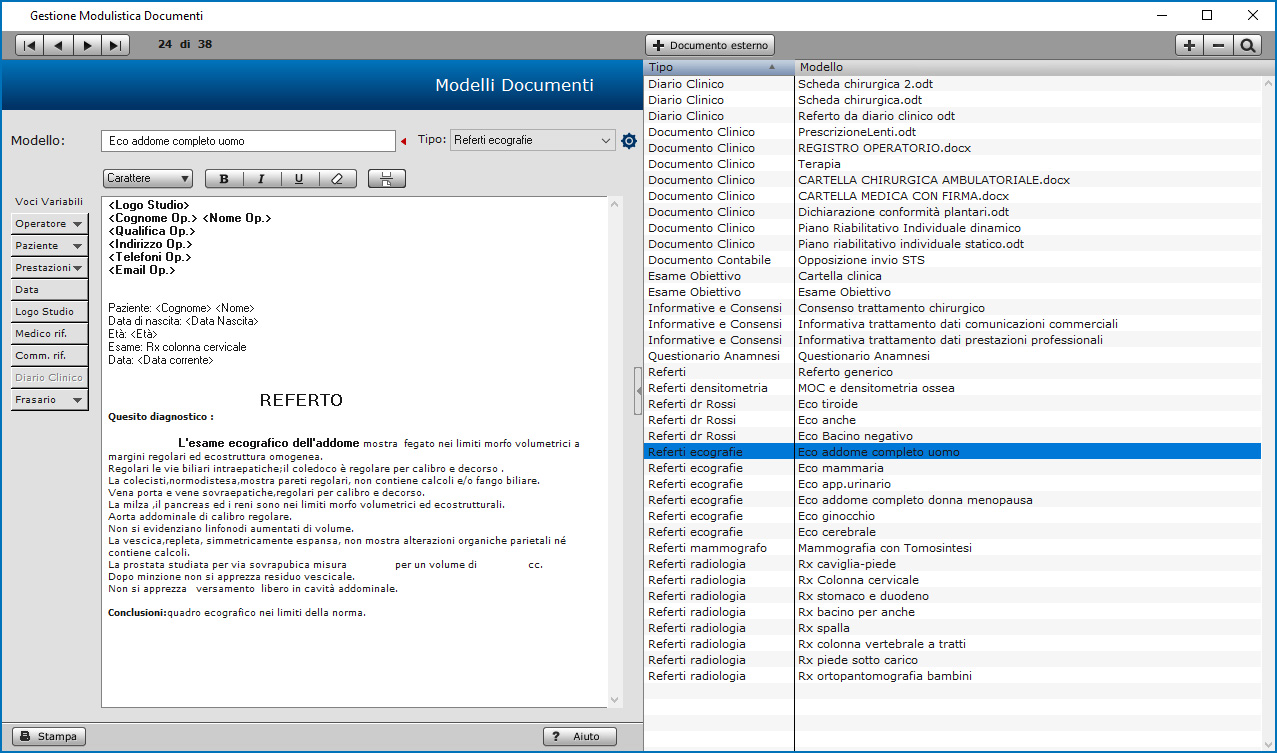Go to the first record
The width and height of the screenshot is (1277, 753).
[30, 45]
